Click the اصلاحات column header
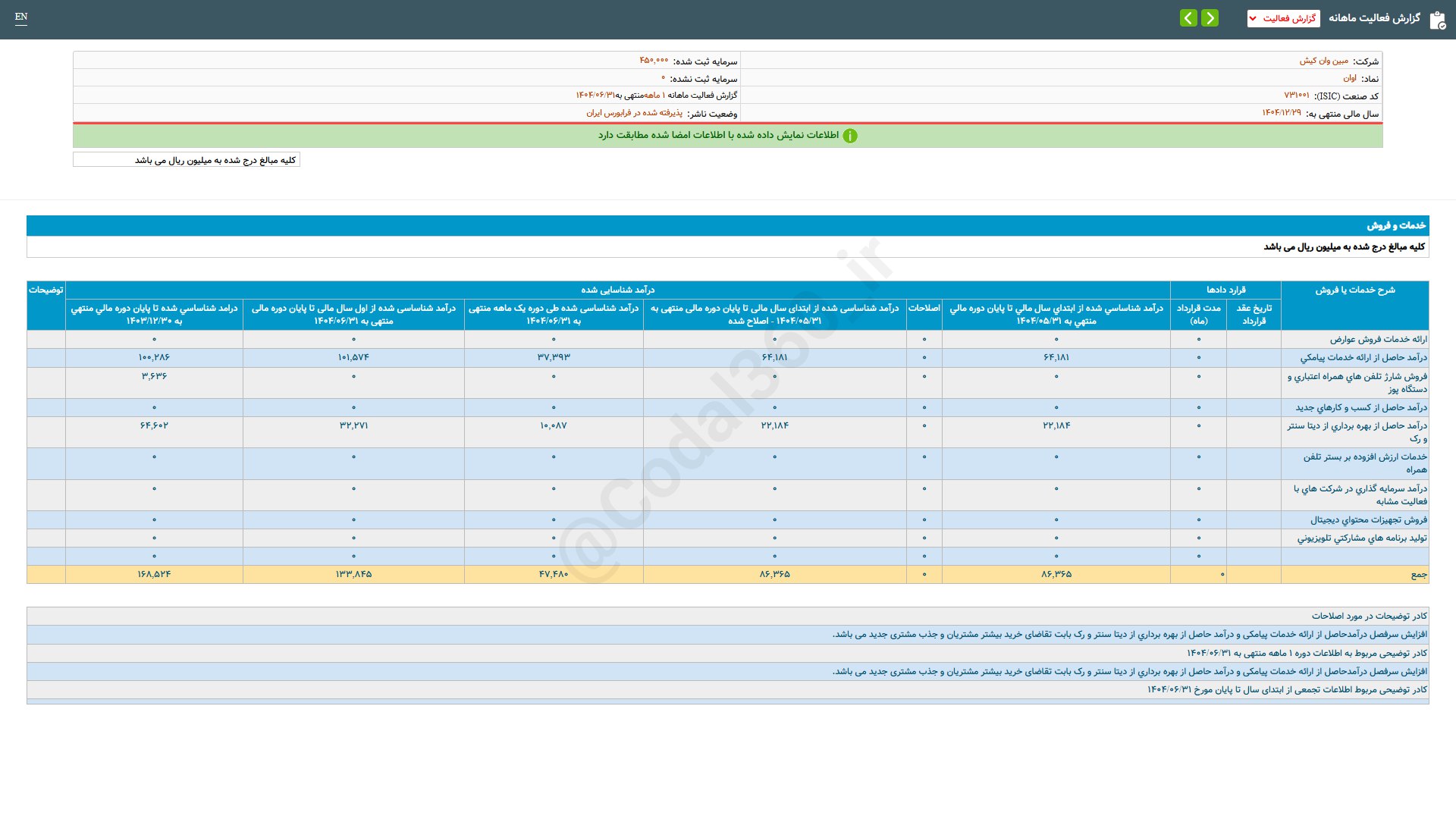The width and height of the screenshot is (1456, 819). point(924,308)
